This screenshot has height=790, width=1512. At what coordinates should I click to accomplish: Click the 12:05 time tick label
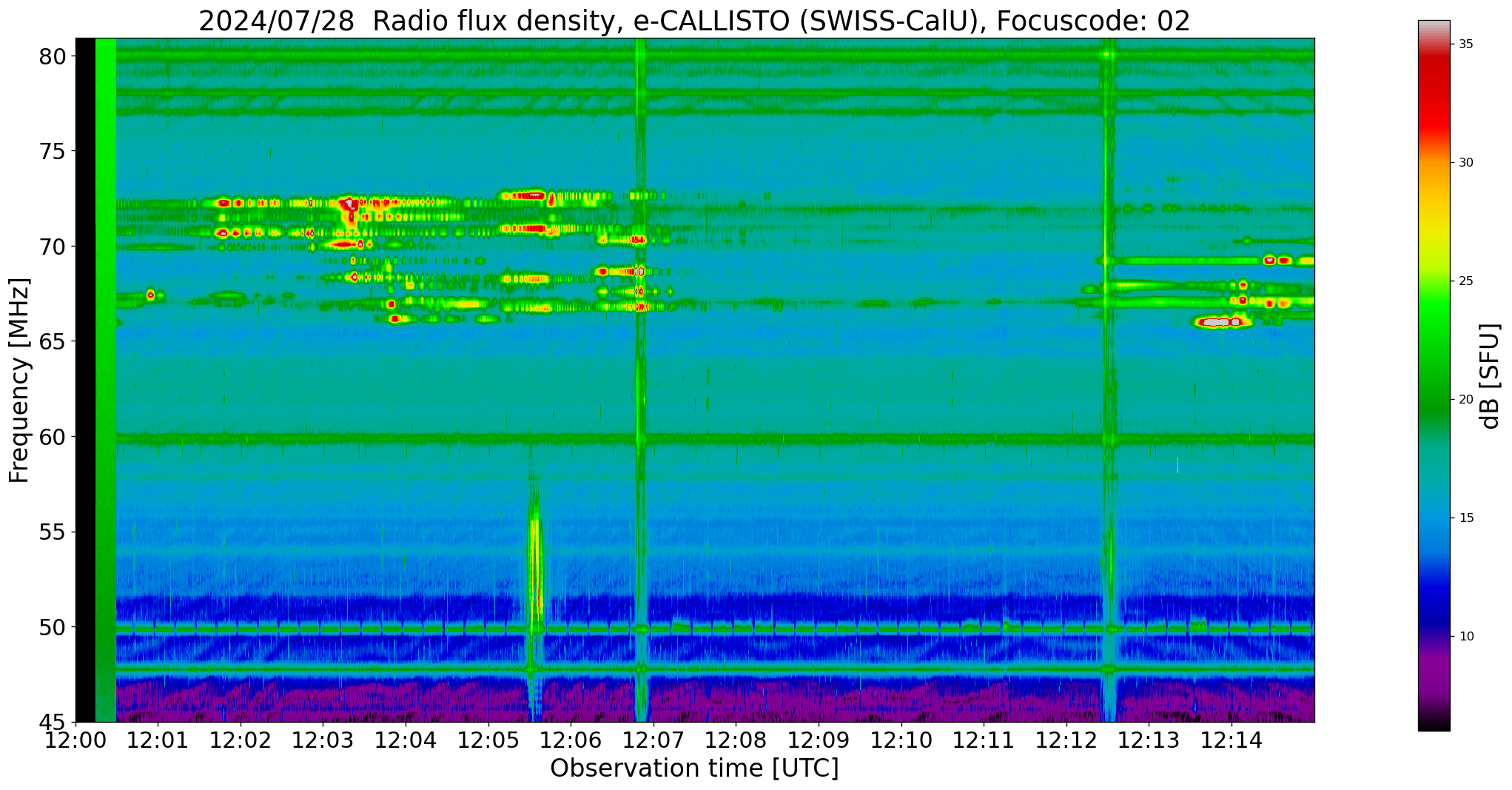(488, 741)
